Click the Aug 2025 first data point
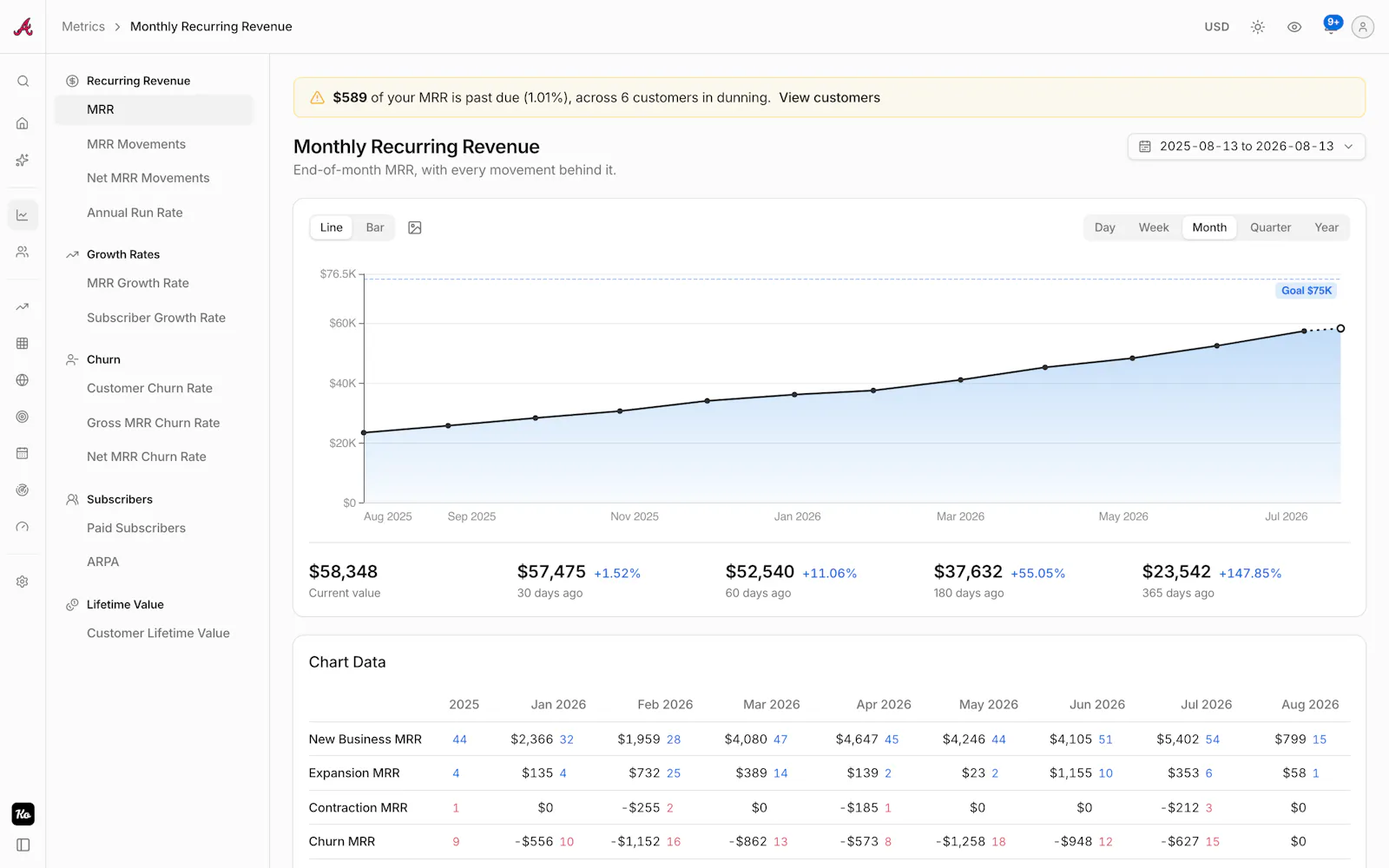Image resolution: width=1389 pixels, height=868 pixels. coord(364,432)
